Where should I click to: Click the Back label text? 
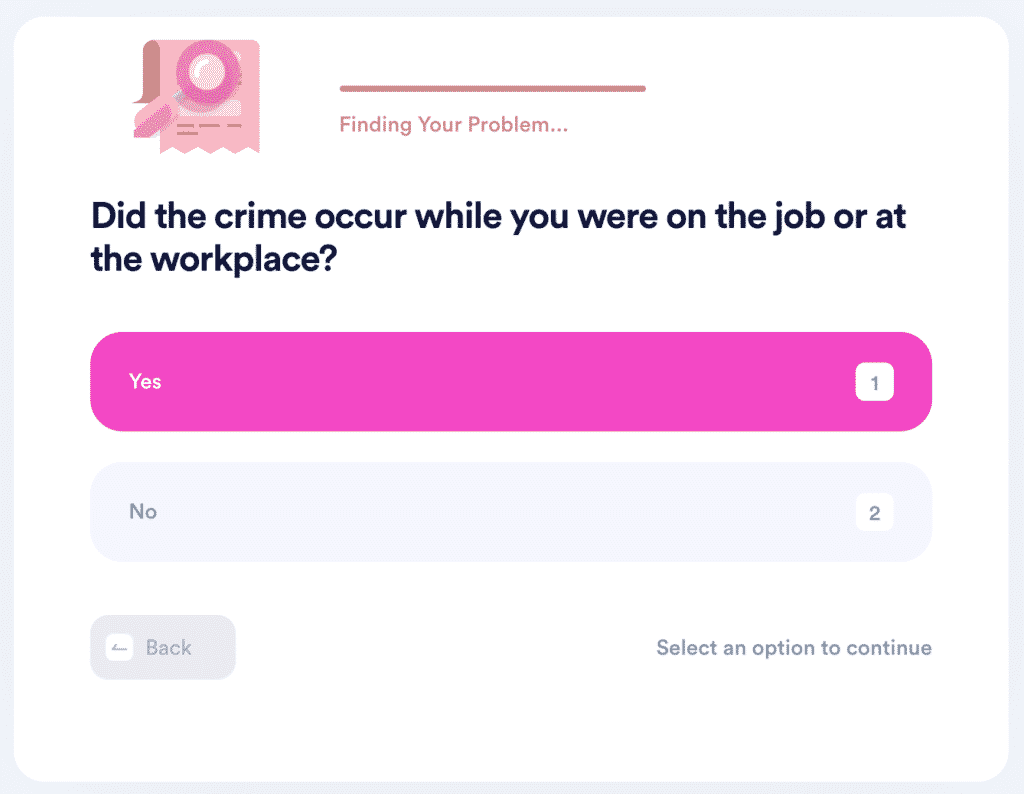[x=168, y=648]
